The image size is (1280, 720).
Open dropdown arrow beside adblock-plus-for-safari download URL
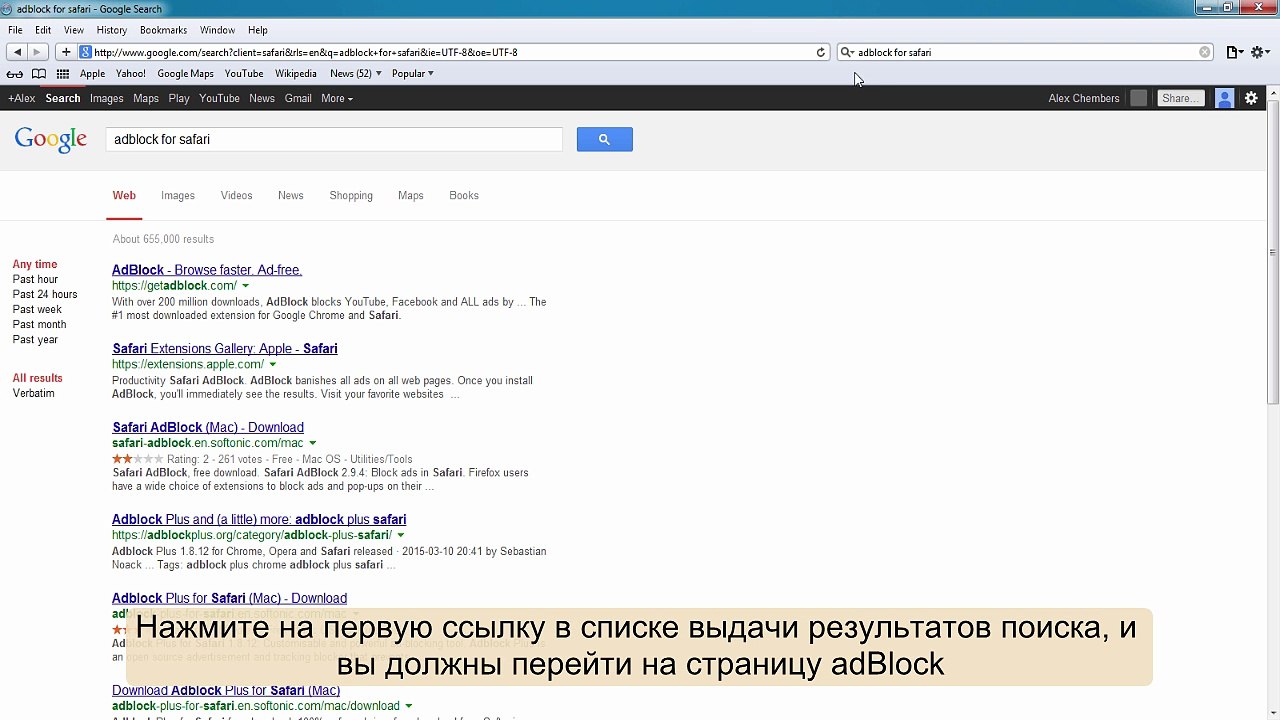pyautogui.click(x=409, y=706)
